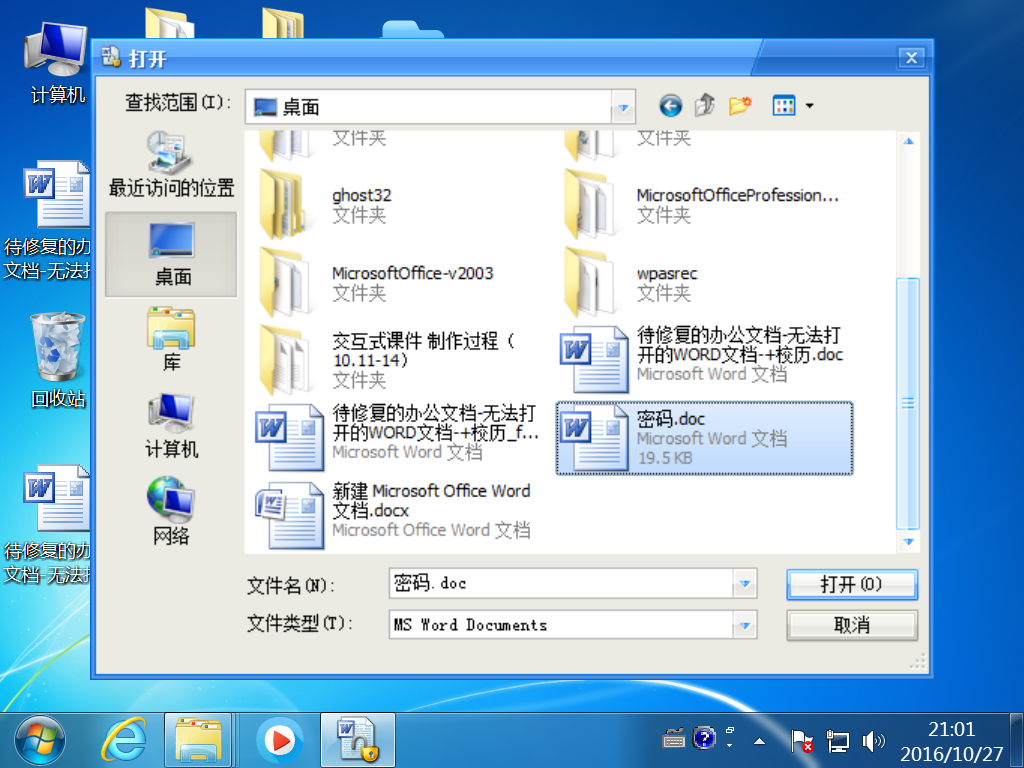Click the volume tray icon
The image size is (1024, 768).
(x=872, y=741)
